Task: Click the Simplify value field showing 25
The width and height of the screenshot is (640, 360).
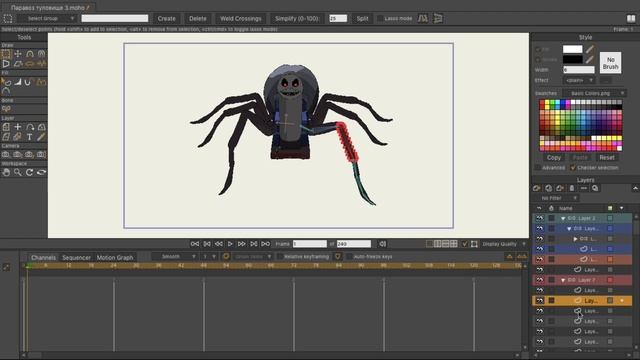Action: (x=338, y=18)
